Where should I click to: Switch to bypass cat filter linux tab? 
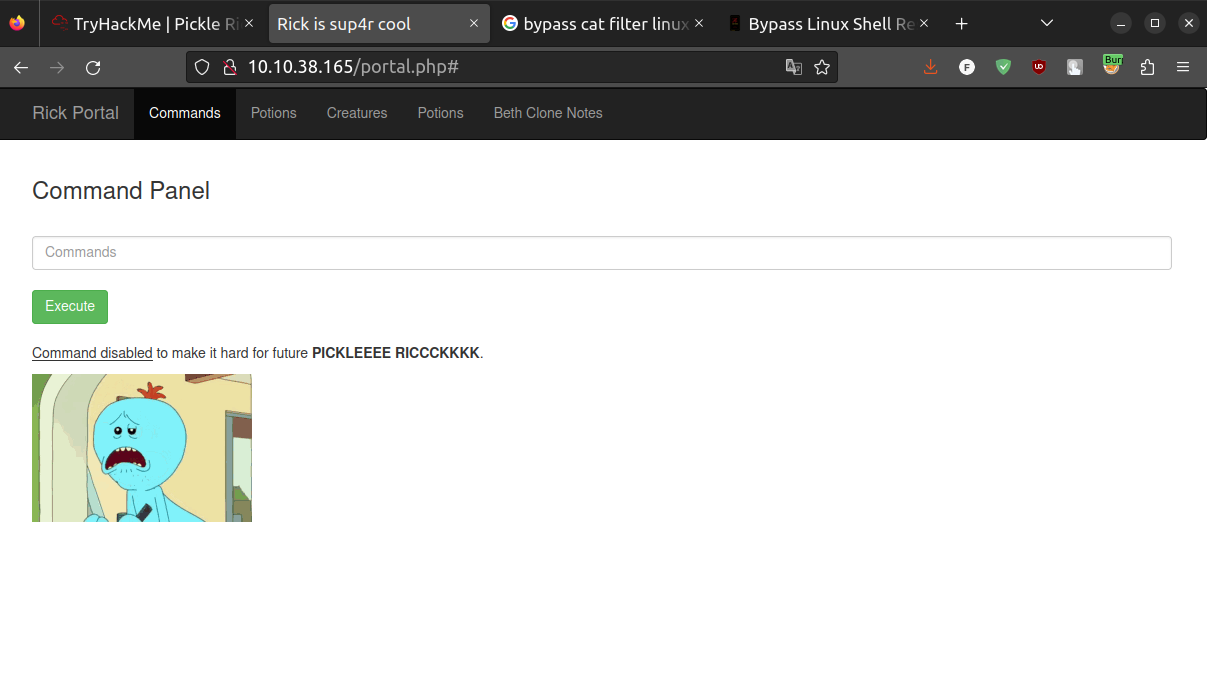(603, 23)
